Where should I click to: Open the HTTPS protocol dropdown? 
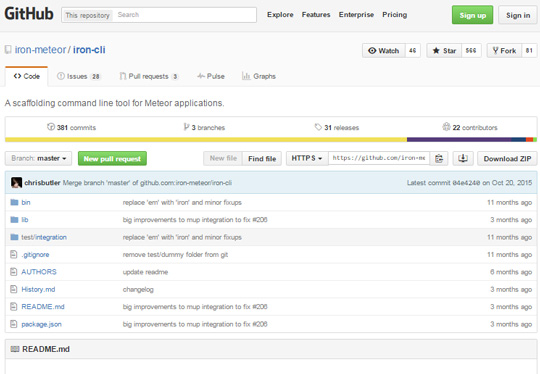[307, 158]
